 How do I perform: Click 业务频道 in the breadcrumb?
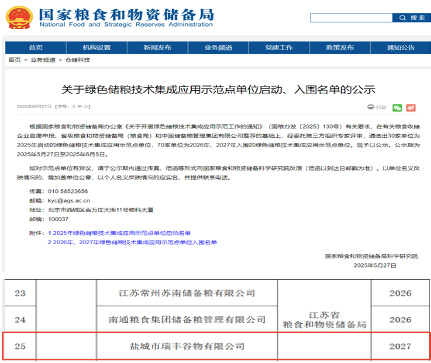point(43,60)
